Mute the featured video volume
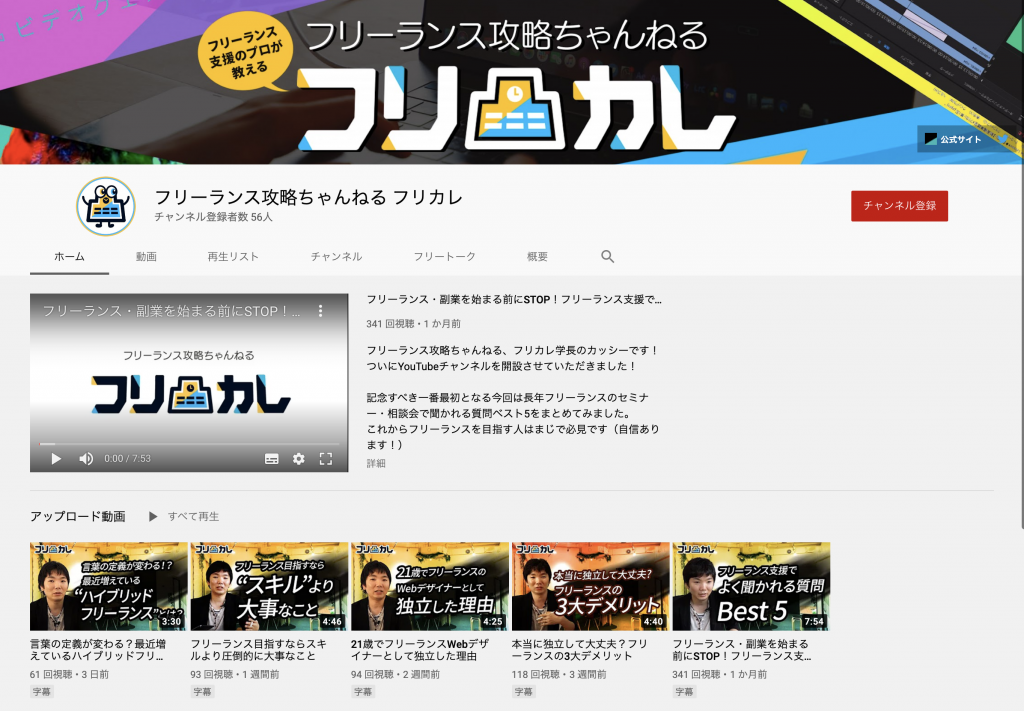 (x=86, y=459)
